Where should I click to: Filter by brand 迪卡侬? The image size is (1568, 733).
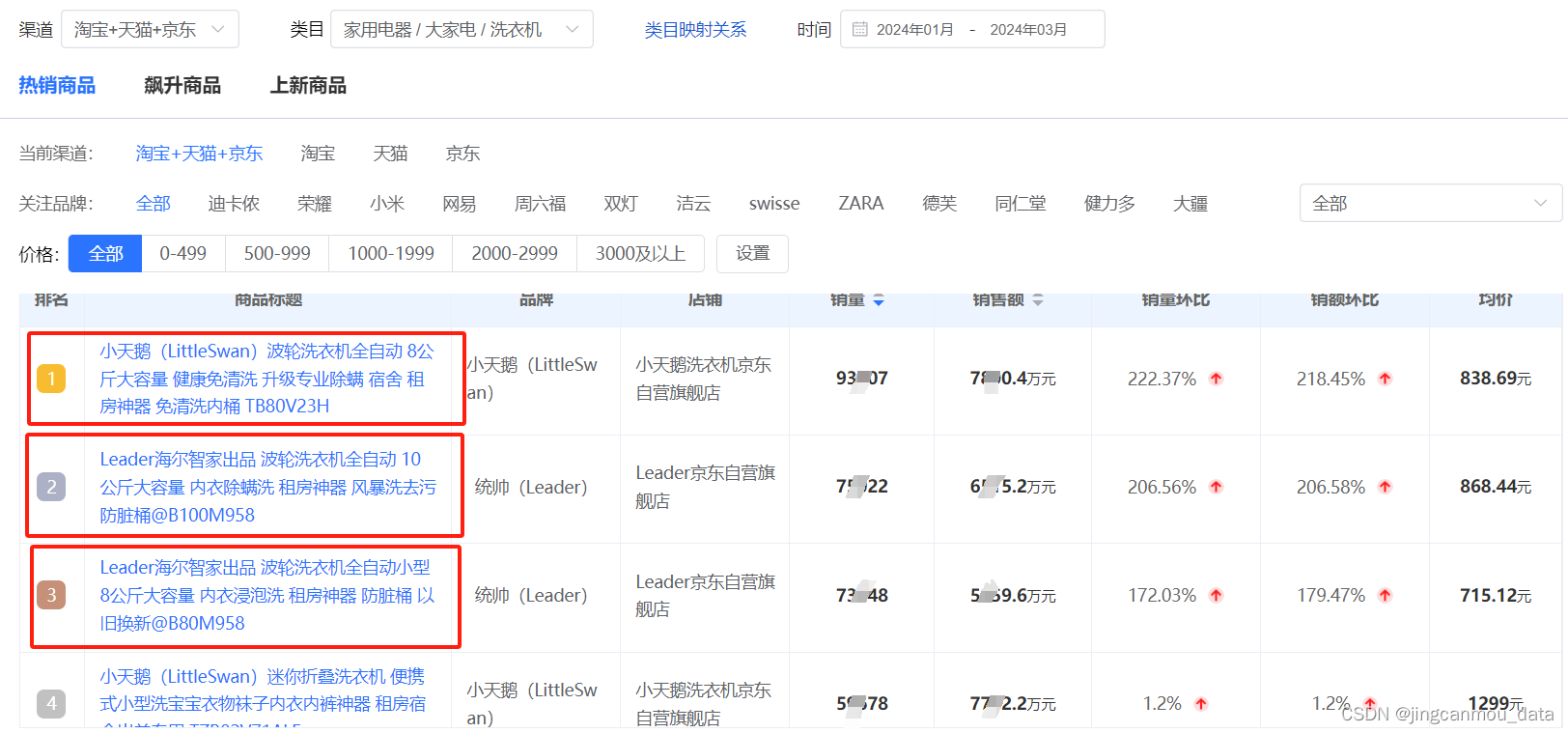point(234,204)
